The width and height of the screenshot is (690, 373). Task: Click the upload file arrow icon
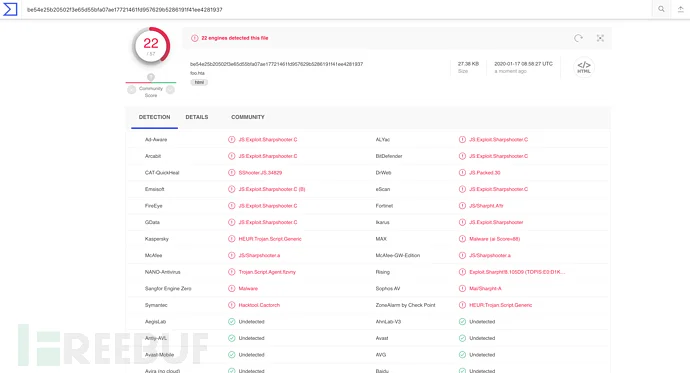coord(680,9)
